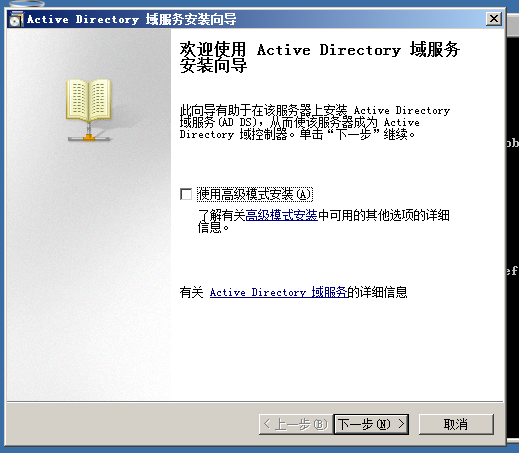Click the wizard title bar text
Screen dimensions: 519x453
(132, 19)
